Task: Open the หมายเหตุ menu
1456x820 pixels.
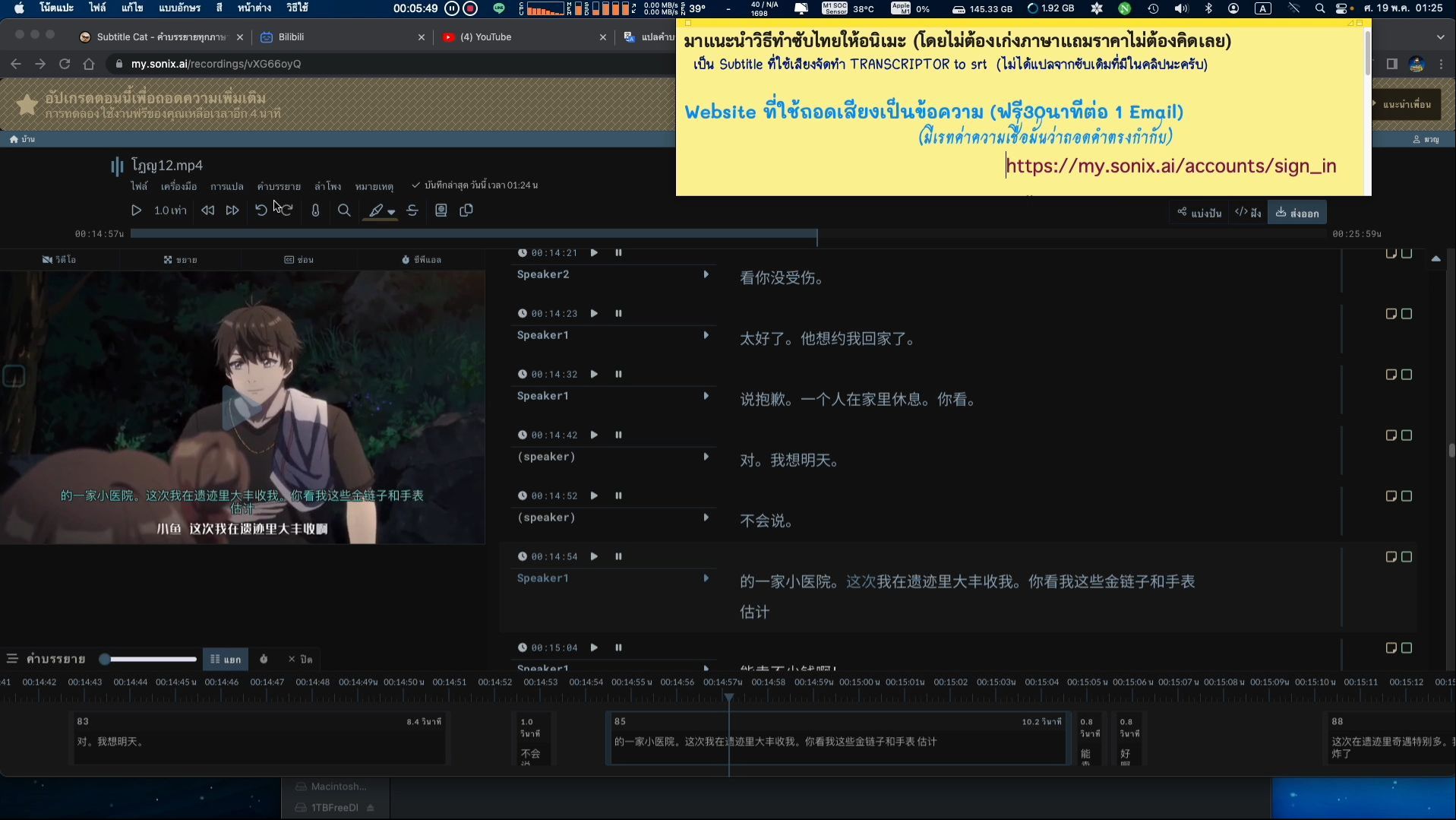Action: (x=374, y=186)
